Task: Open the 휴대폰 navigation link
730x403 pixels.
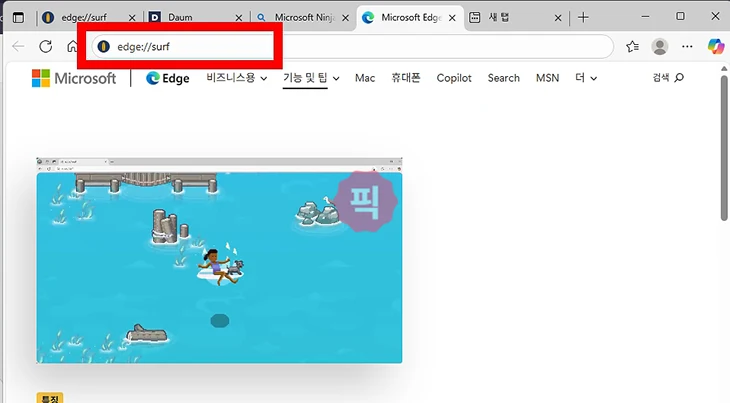Action: 406,78
